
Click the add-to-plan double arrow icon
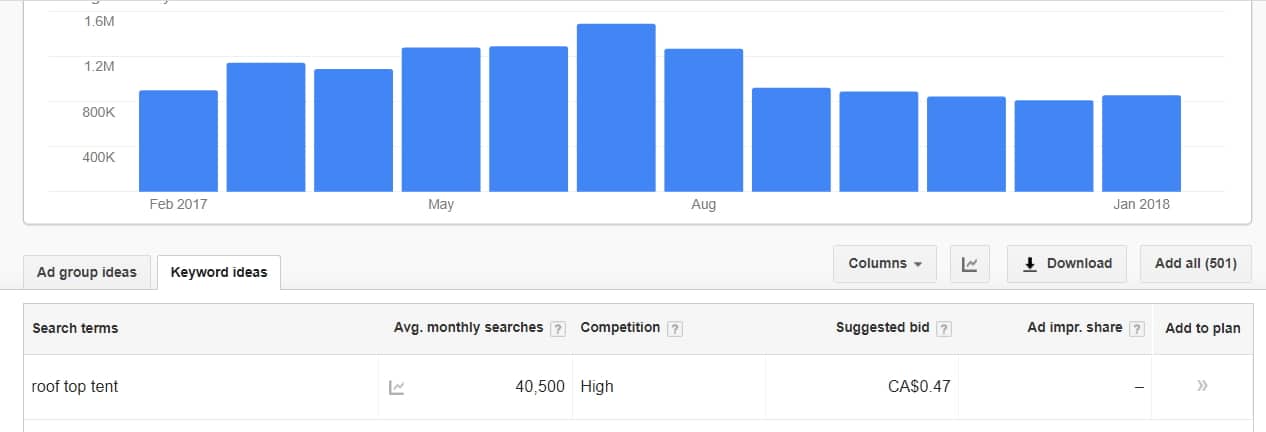[1202, 386]
